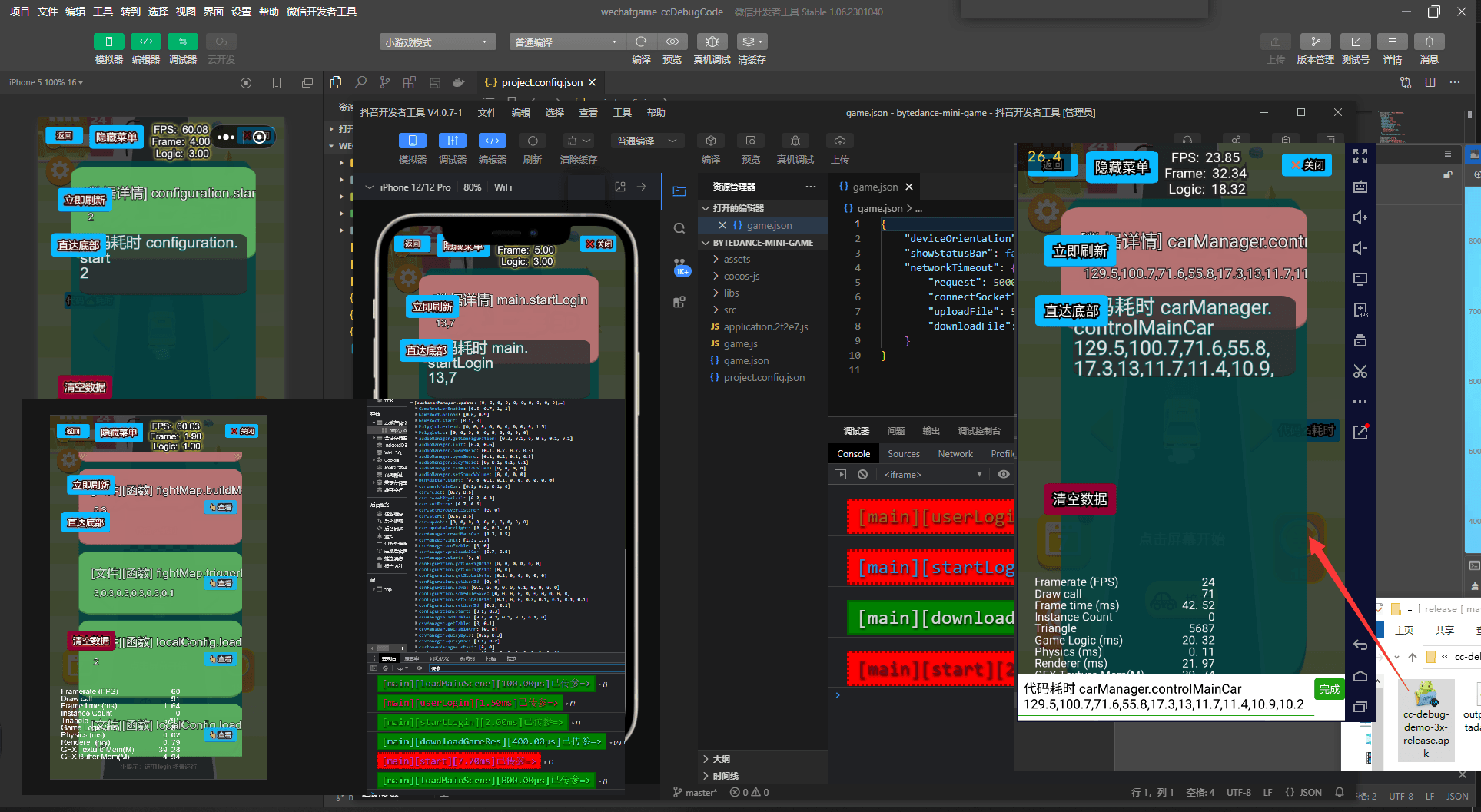
Task: Open the WeChat 普通编译 compile mode dropdown
Action: [x=566, y=42]
